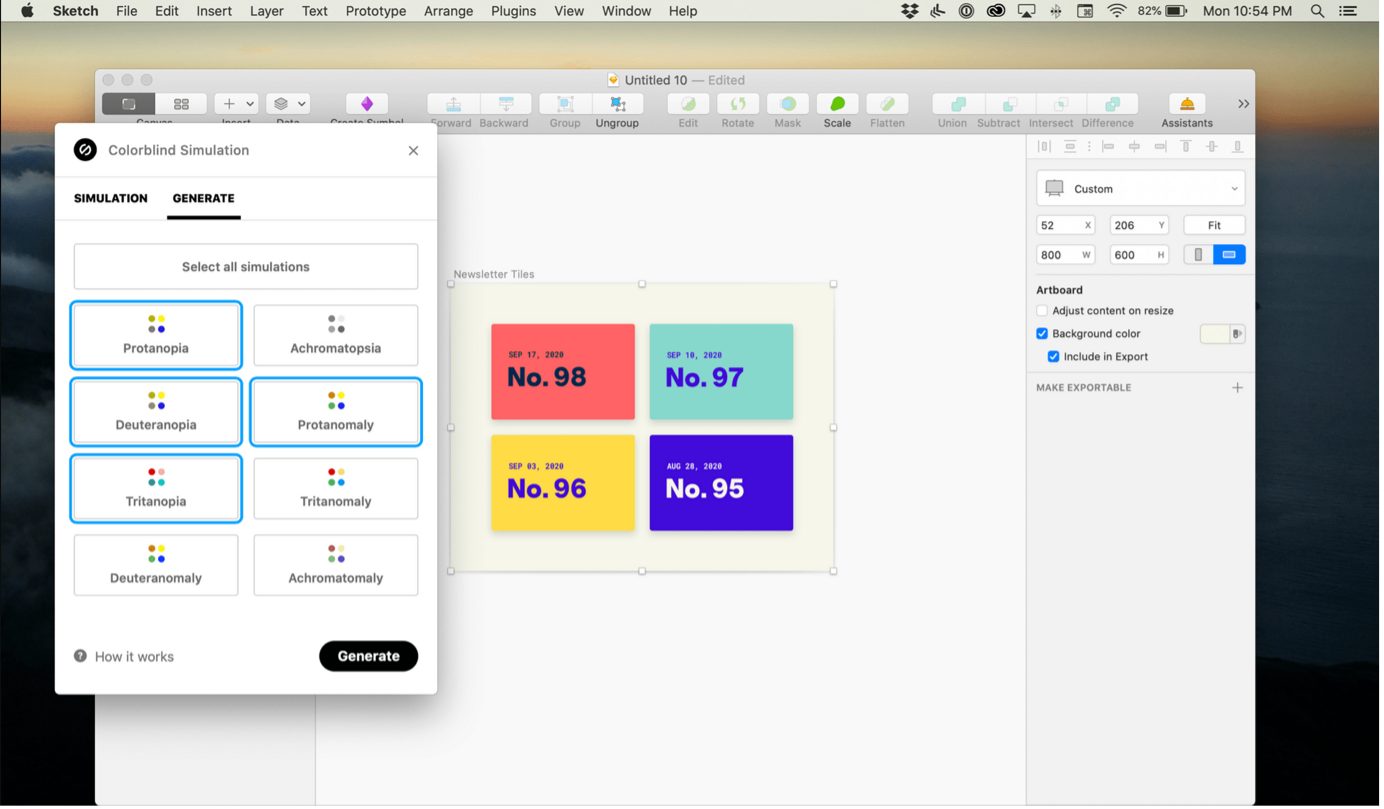Toggle the Deuteranopia simulation tile
This screenshot has width=1384, height=809.
[x=156, y=413]
